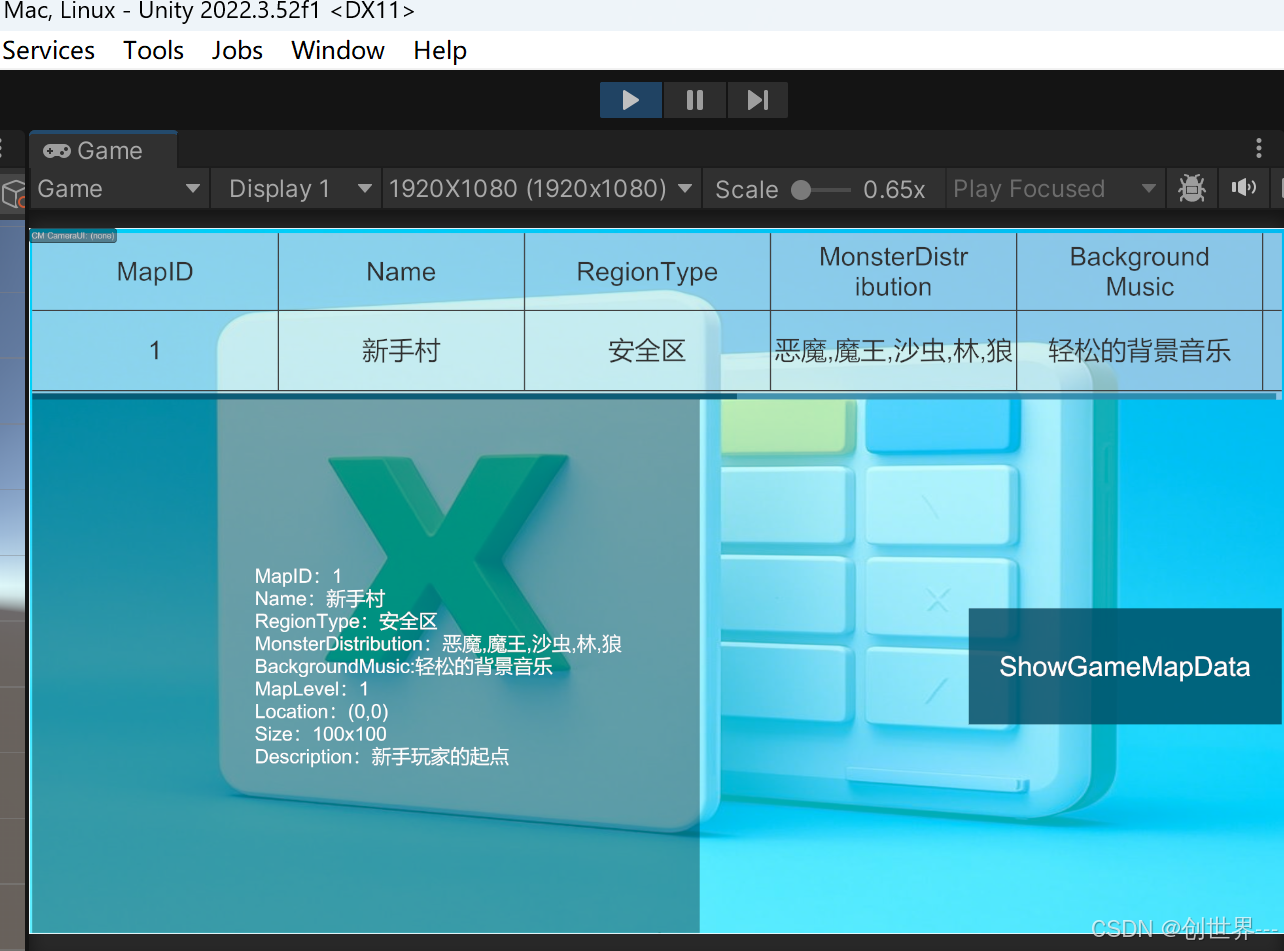Open the Help menu
The width and height of the screenshot is (1284, 951).
pos(440,50)
